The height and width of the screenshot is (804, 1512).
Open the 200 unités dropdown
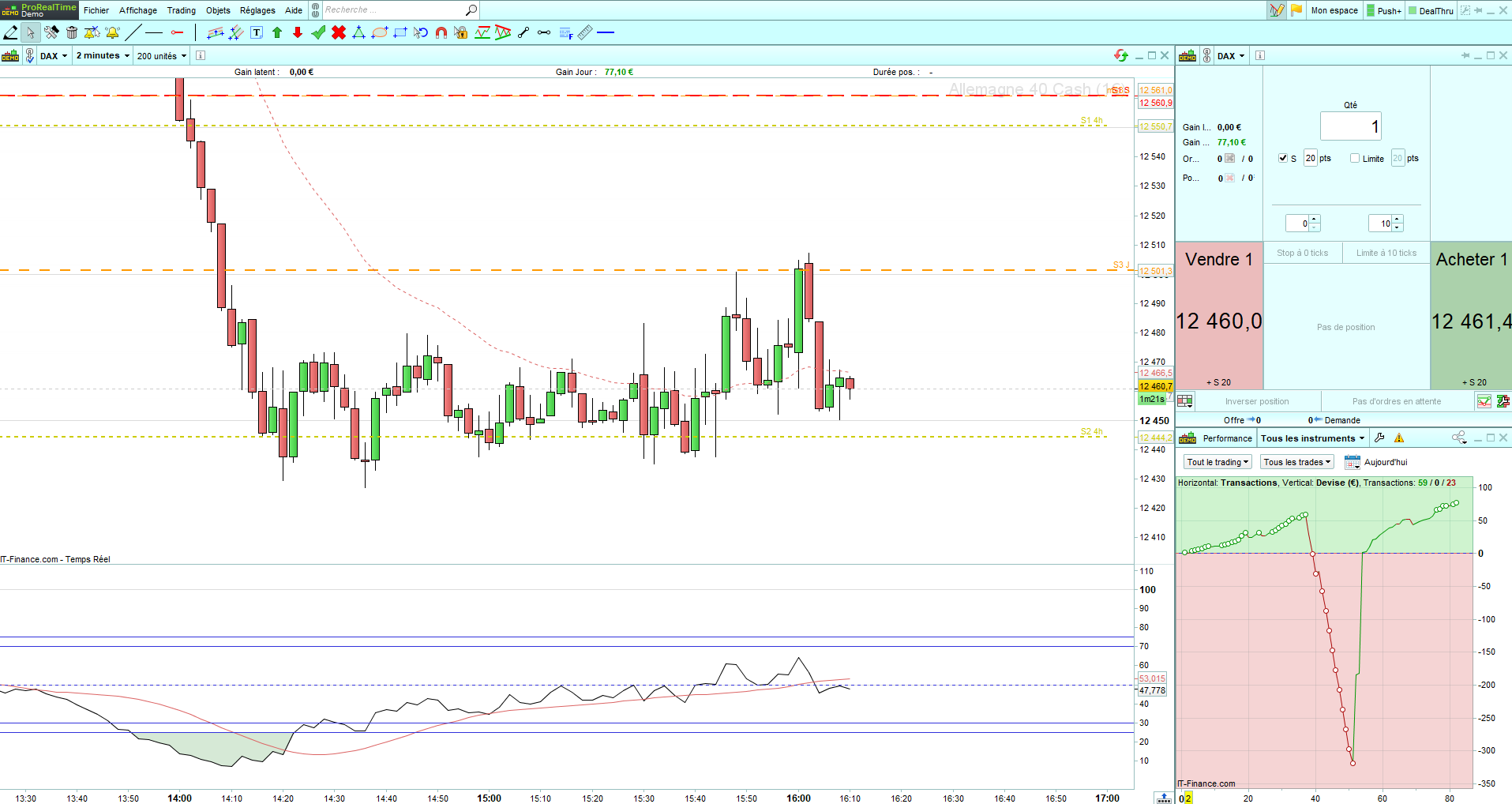point(162,55)
